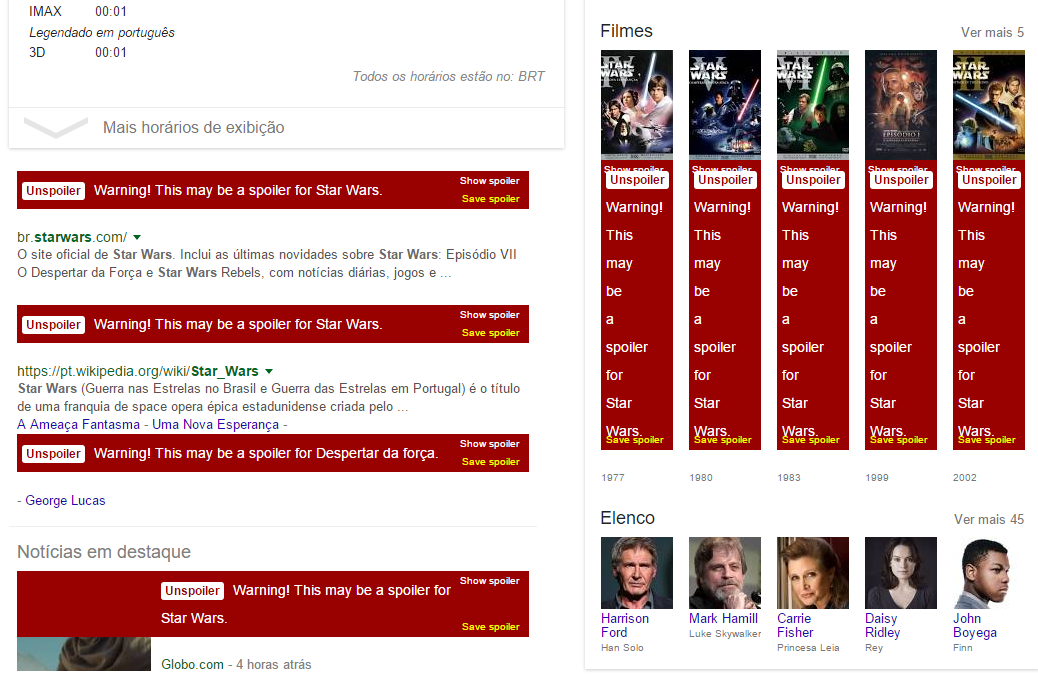
Task: Click Unspoiler button above Wikipedia result
Action: (x=54, y=325)
